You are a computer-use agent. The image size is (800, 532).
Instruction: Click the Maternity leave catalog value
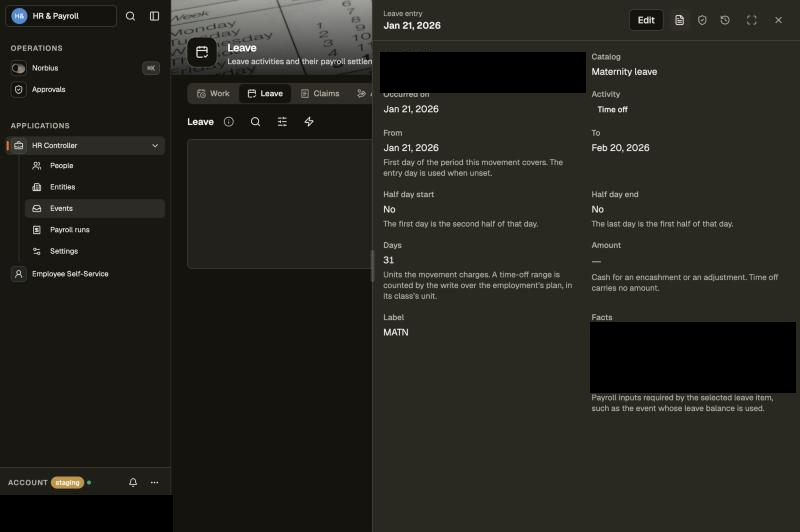[624, 72]
